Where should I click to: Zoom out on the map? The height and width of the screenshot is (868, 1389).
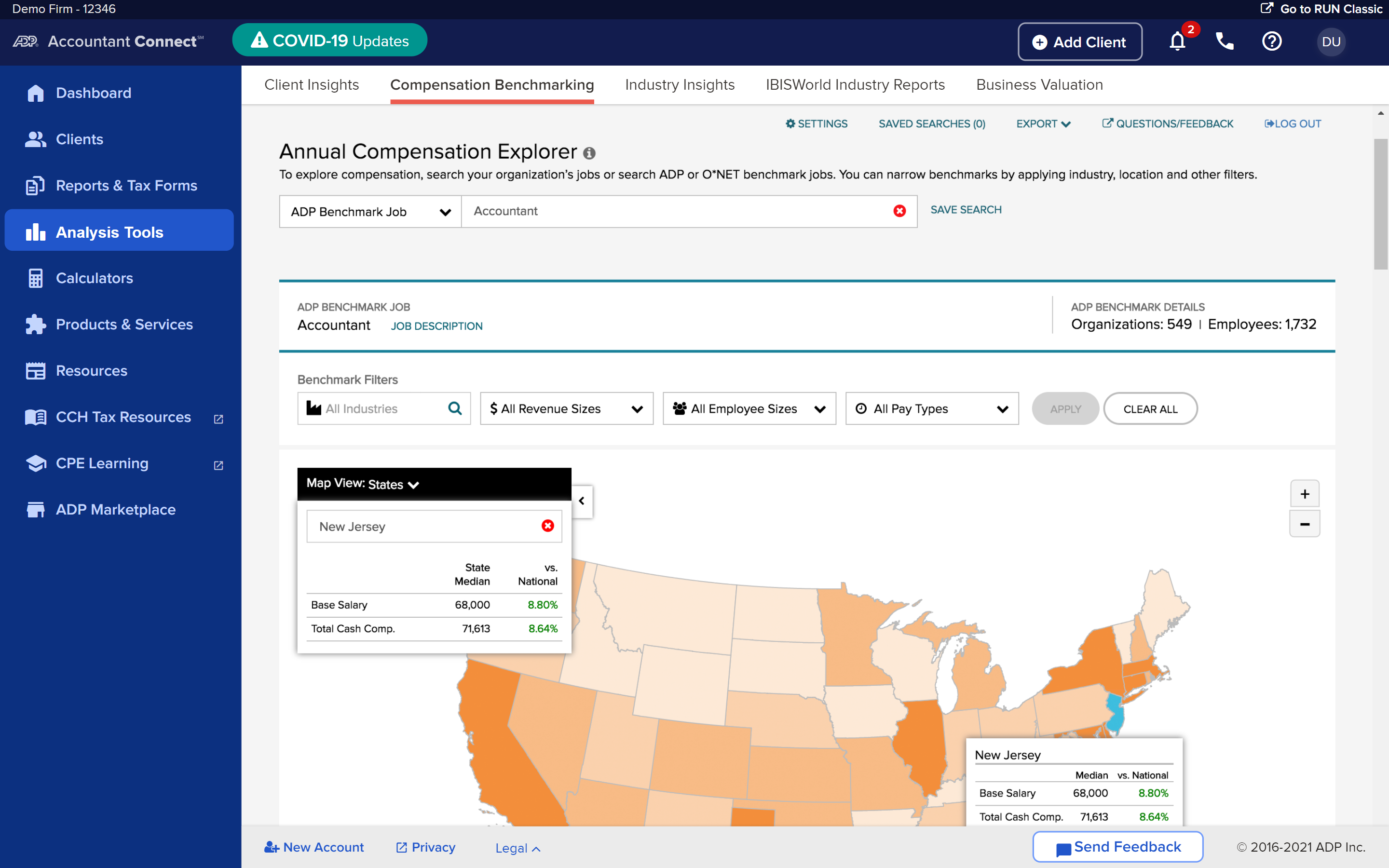(x=1304, y=524)
